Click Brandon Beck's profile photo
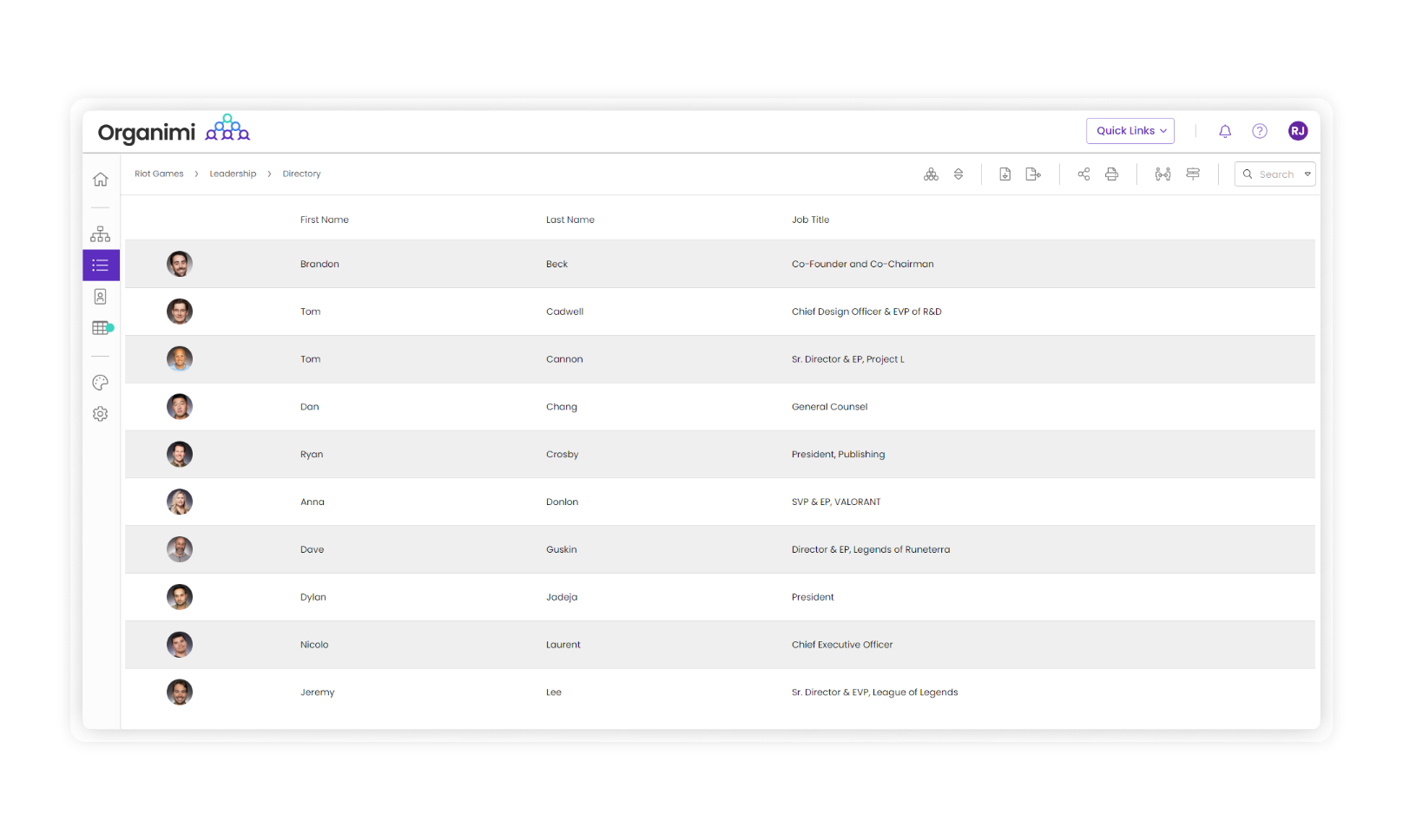1403x840 pixels. pos(180,264)
